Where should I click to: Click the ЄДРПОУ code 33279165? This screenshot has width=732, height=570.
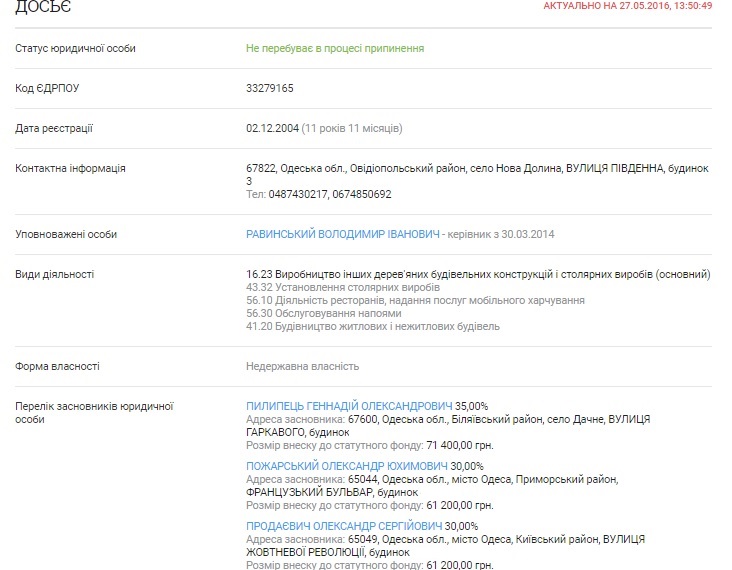pyautogui.click(x=270, y=88)
